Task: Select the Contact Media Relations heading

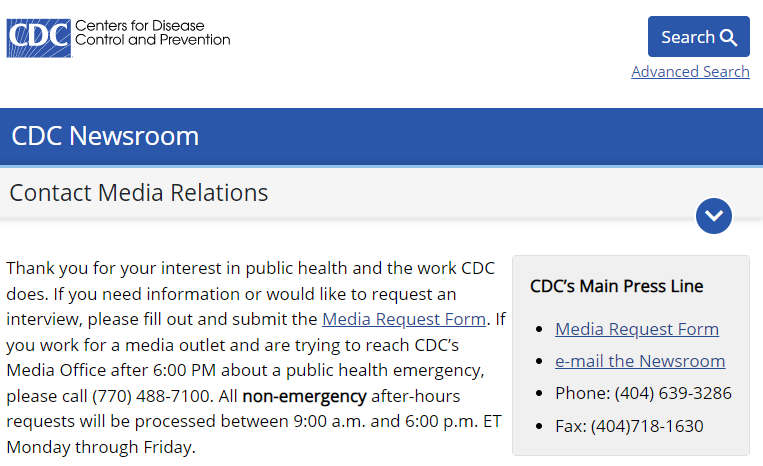Action: pos(139,193)
